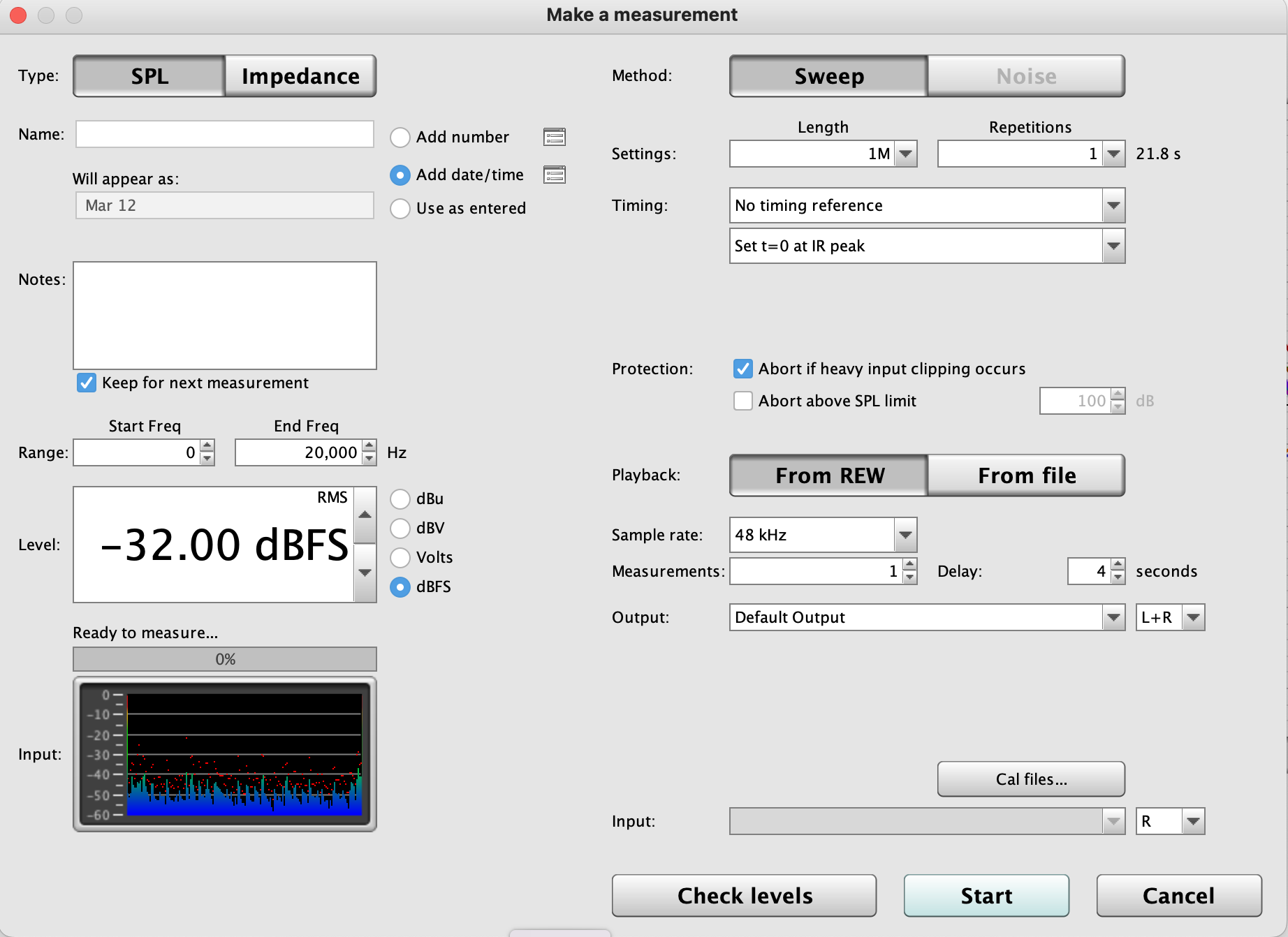Open the Output device dropdown

[1114, 617]
